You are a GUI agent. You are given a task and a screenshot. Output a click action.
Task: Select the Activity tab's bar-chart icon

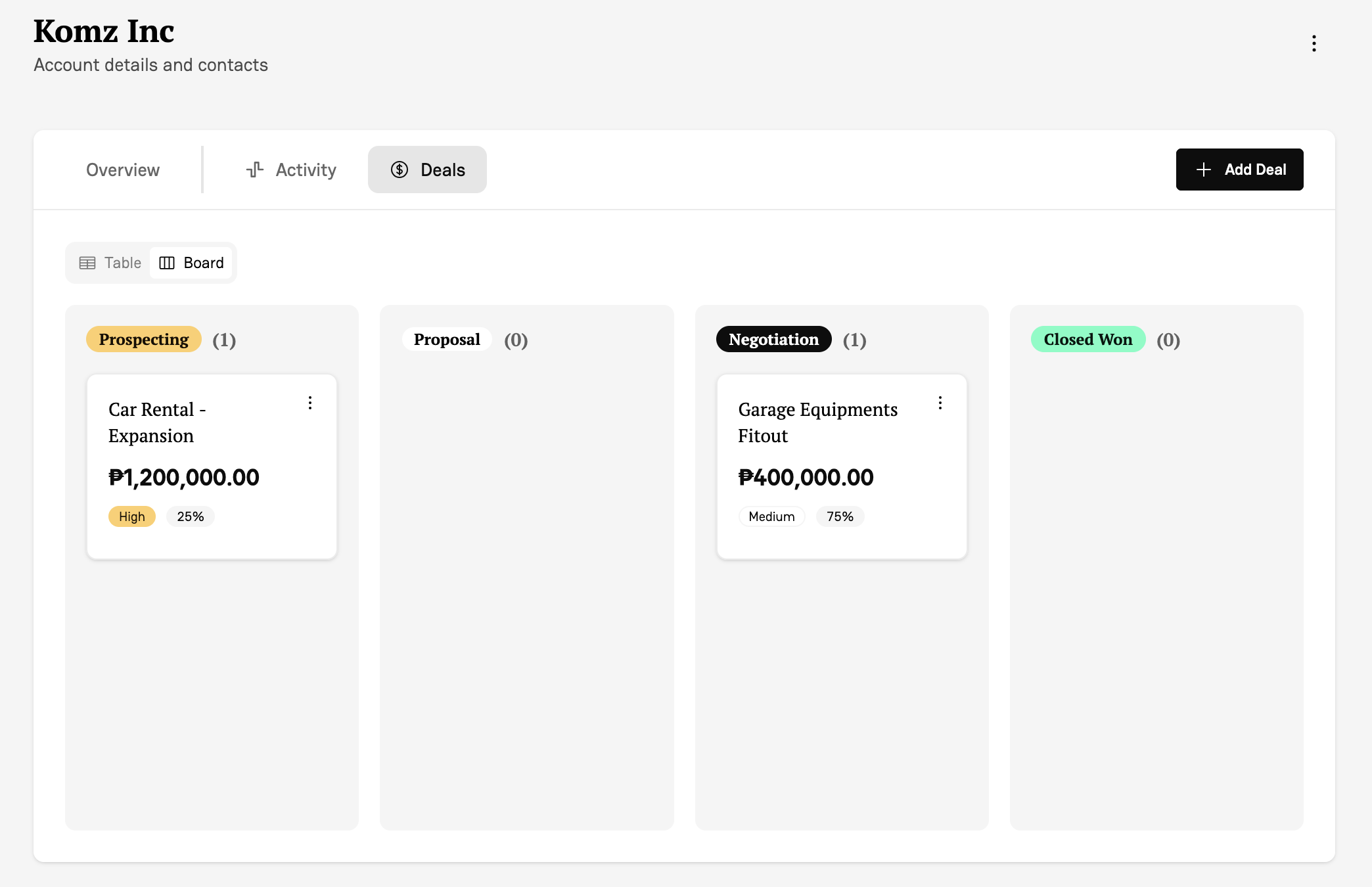(255, 170)
